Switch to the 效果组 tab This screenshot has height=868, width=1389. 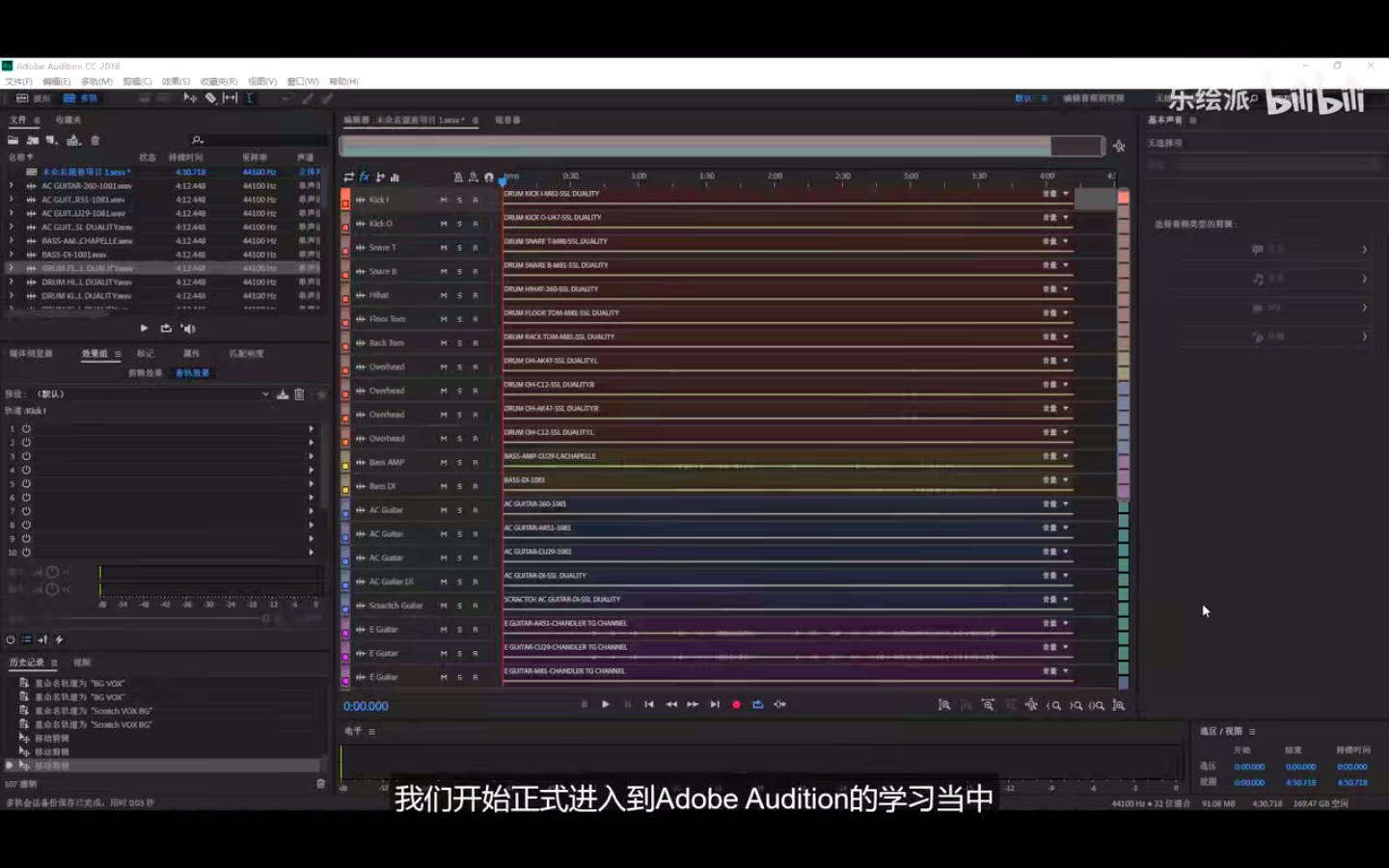pyautogui.click(x=95, y=354)
